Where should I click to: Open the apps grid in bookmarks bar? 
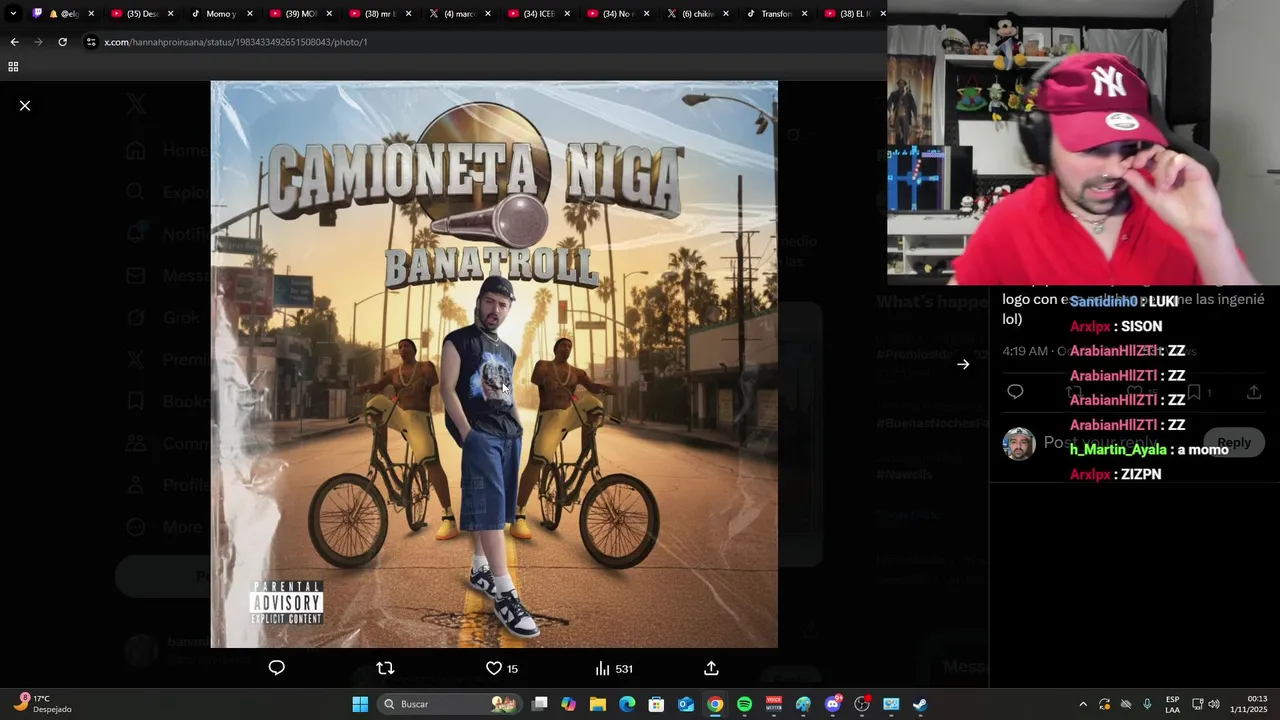click(x=13, y=67)
